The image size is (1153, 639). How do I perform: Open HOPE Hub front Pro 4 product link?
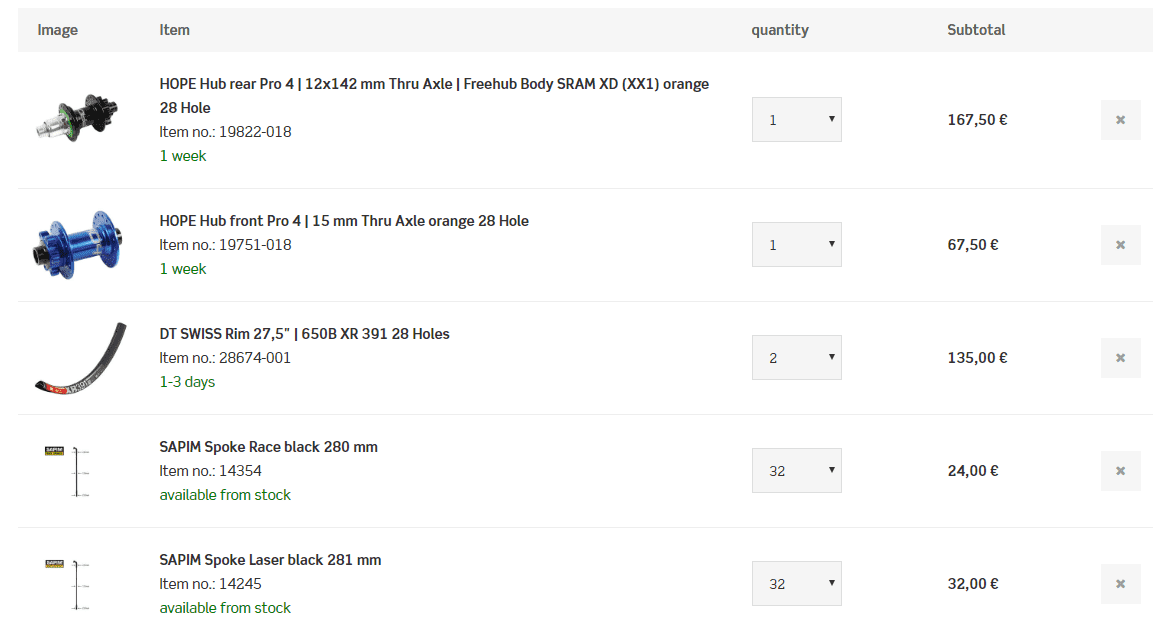point(344,221)
